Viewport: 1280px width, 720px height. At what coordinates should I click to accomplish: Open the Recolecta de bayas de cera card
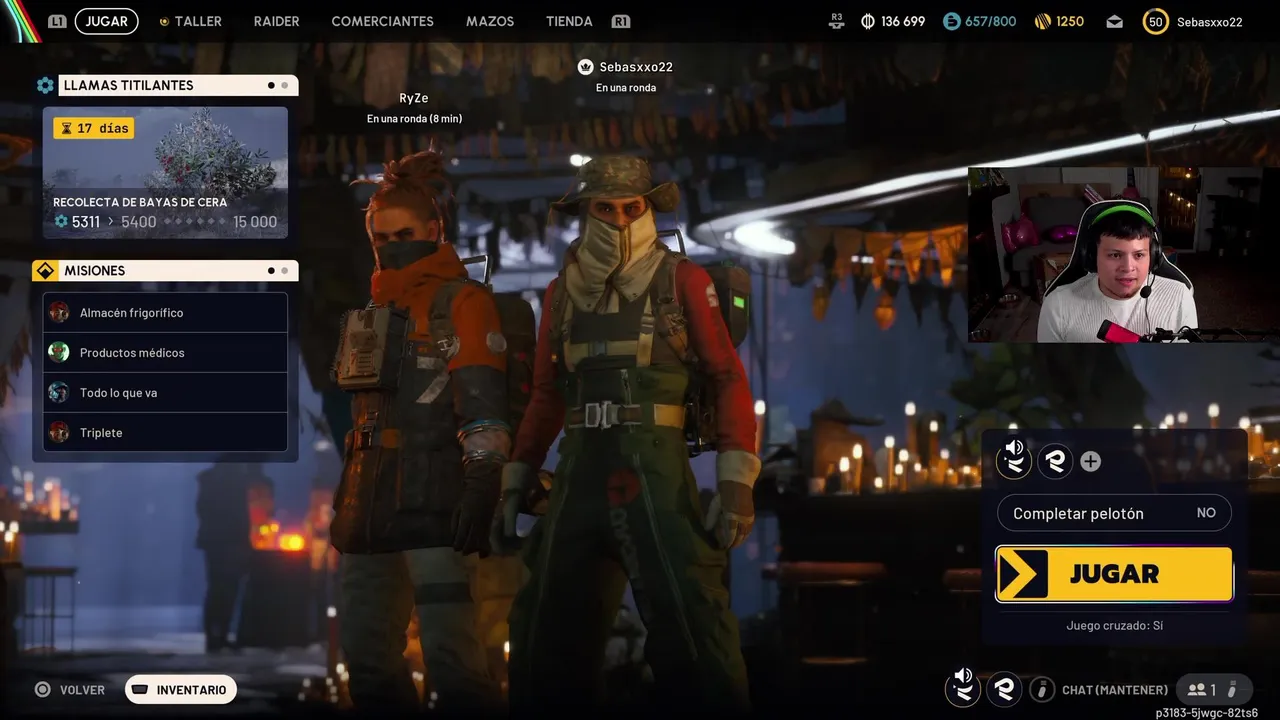point(165,173)
